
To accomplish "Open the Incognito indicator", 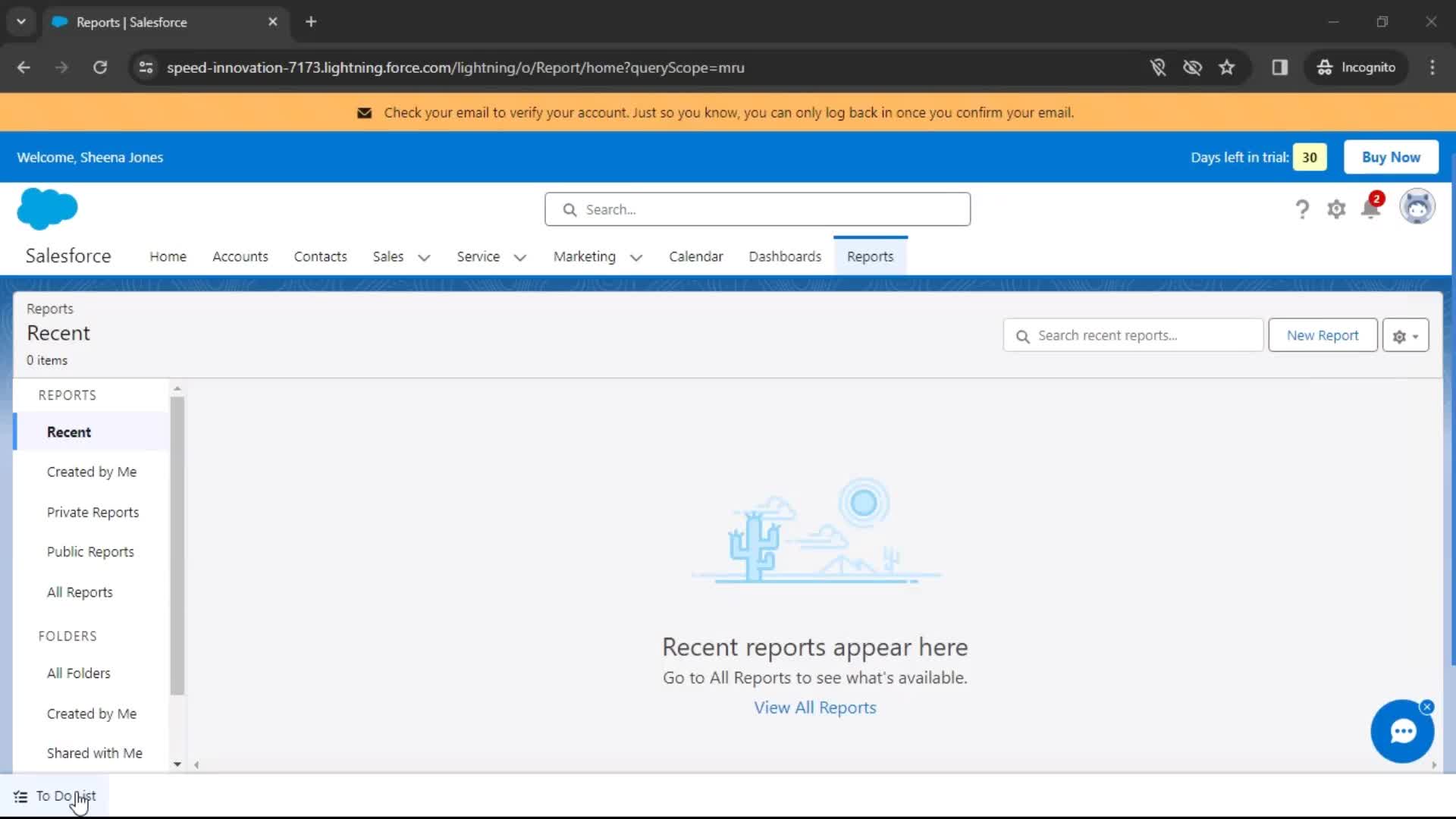I will [1356, 67].
